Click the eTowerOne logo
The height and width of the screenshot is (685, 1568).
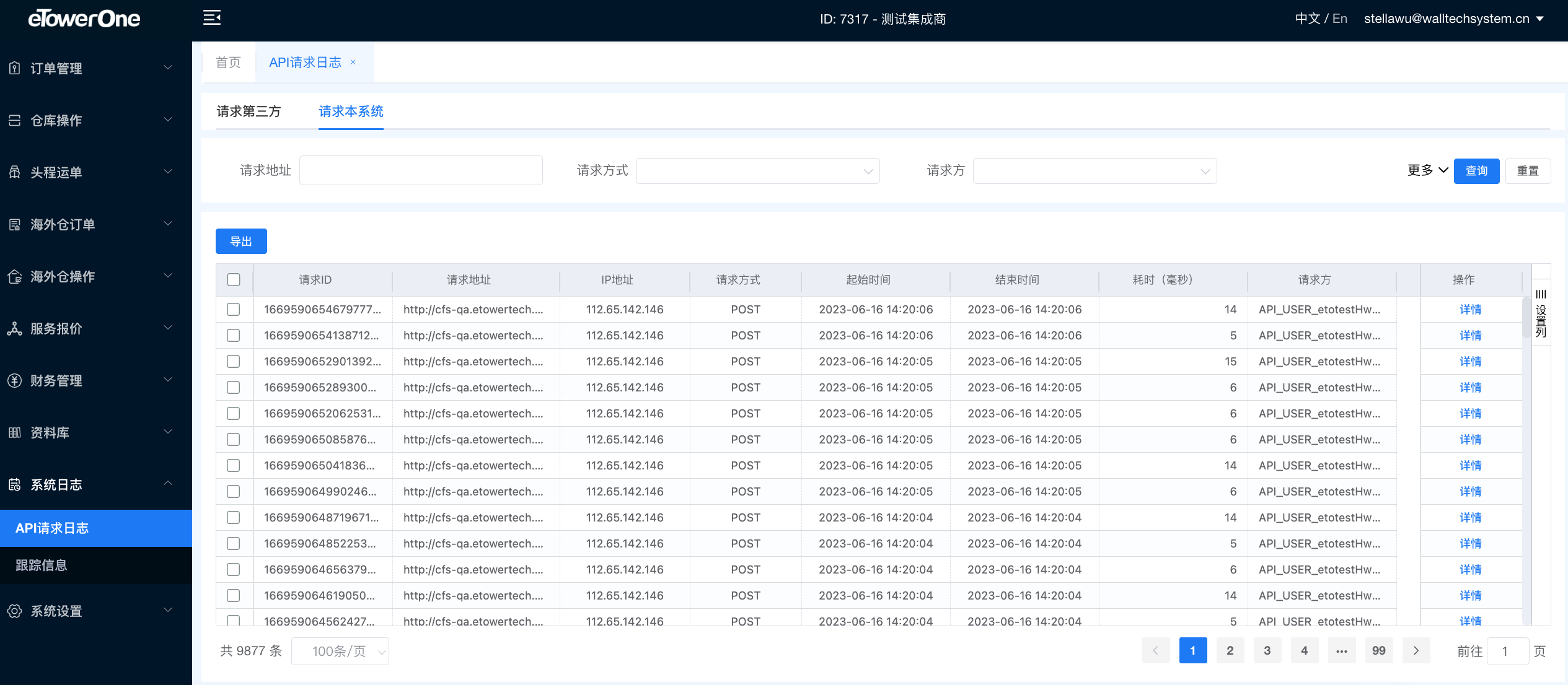[x=84, y=19]
